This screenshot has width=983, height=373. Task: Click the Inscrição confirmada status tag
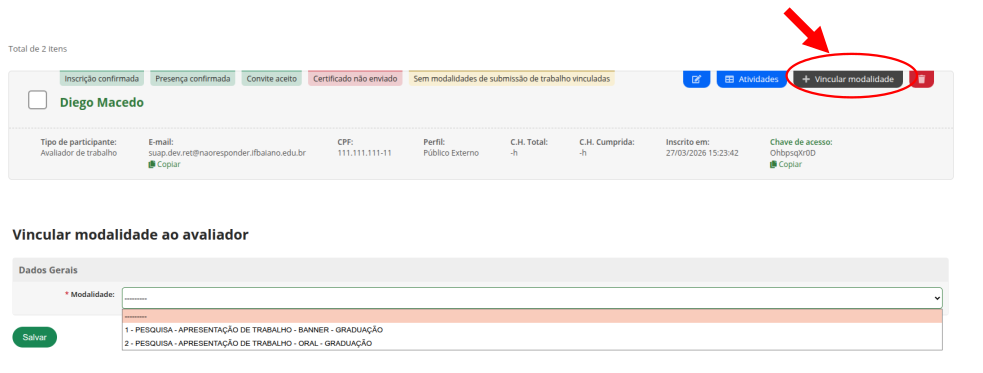[102, 79]
